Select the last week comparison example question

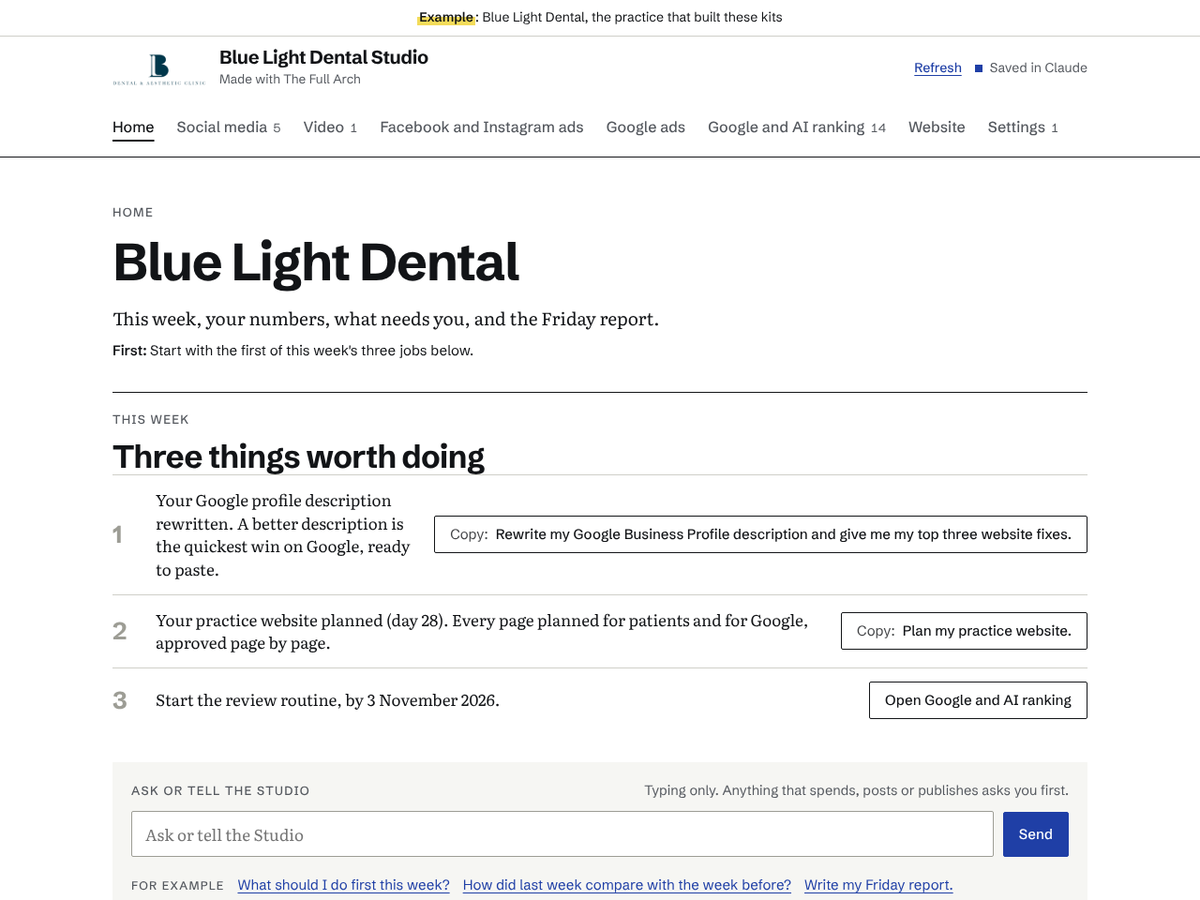coord(627,885)
